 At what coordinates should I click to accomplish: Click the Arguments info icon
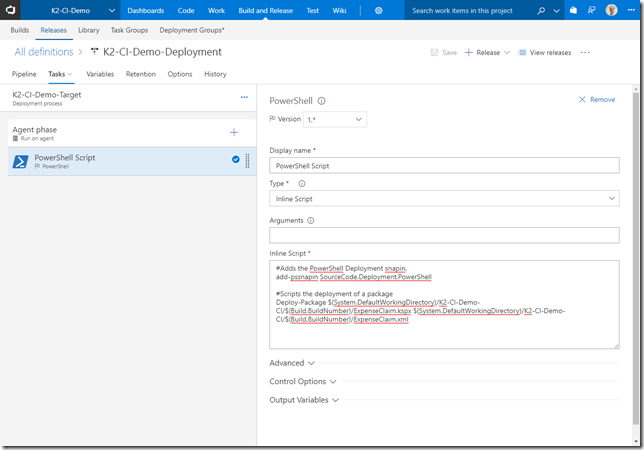pos(311,220)
